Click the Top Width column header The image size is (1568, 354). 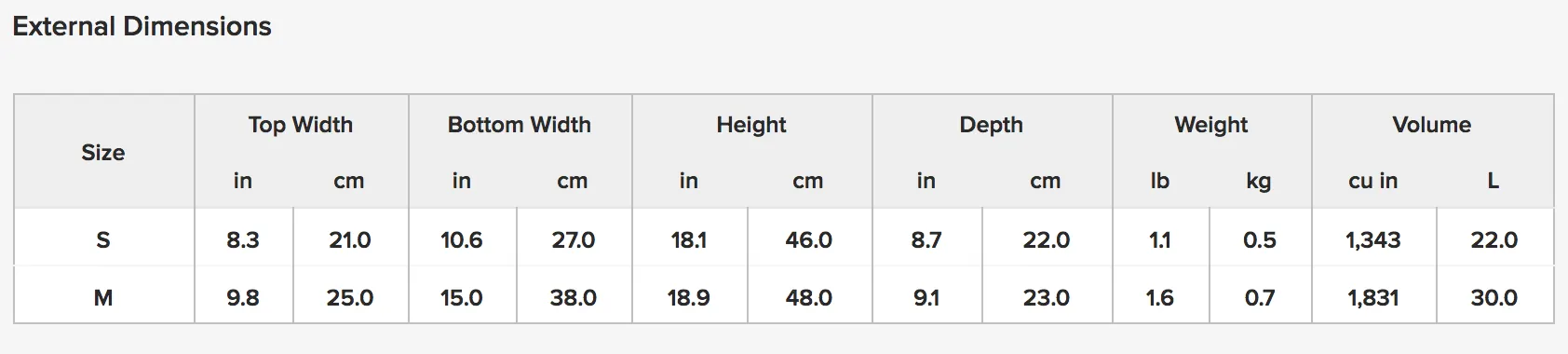tap(301, 125)
